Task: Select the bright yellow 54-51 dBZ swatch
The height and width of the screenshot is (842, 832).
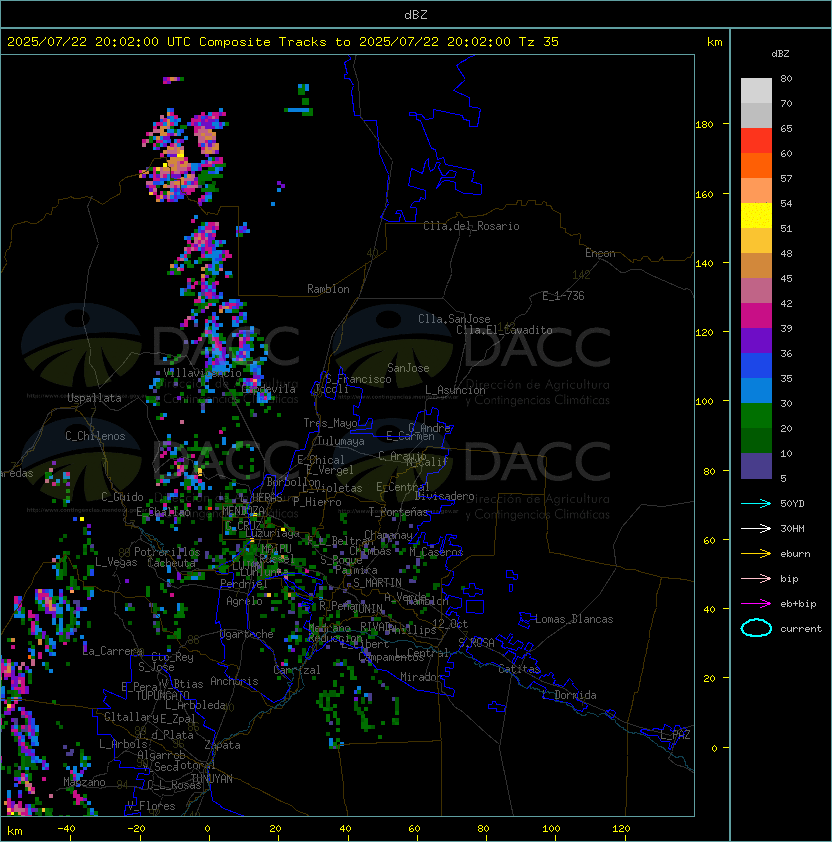Action: [756, 216]
